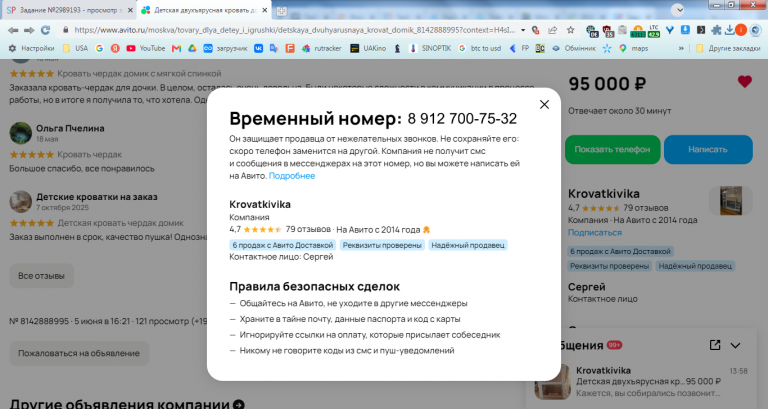Close the Задание №2989193 tab
Image resolution: width=768 pixels, height=409 pixels.
(130, 10)
